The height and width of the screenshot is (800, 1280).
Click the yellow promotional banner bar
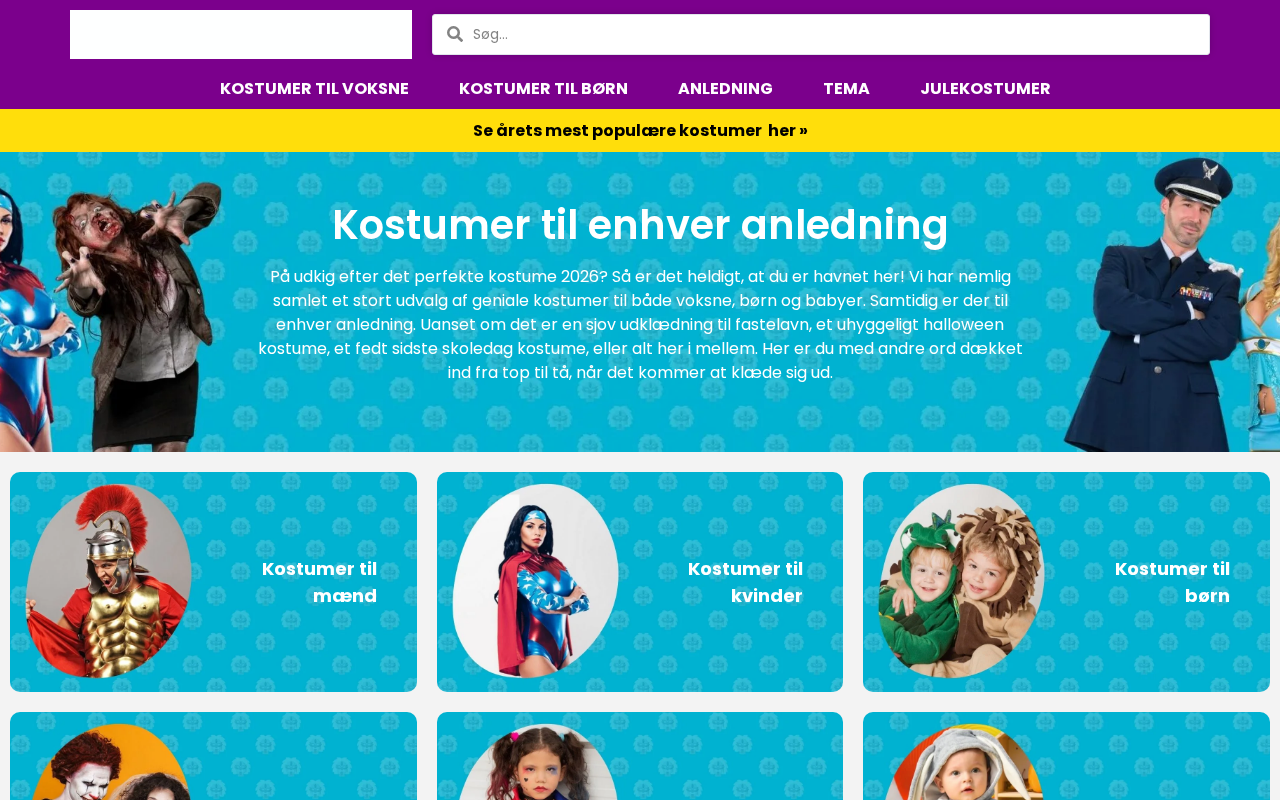pyautogui.click(x=640, y=130)
